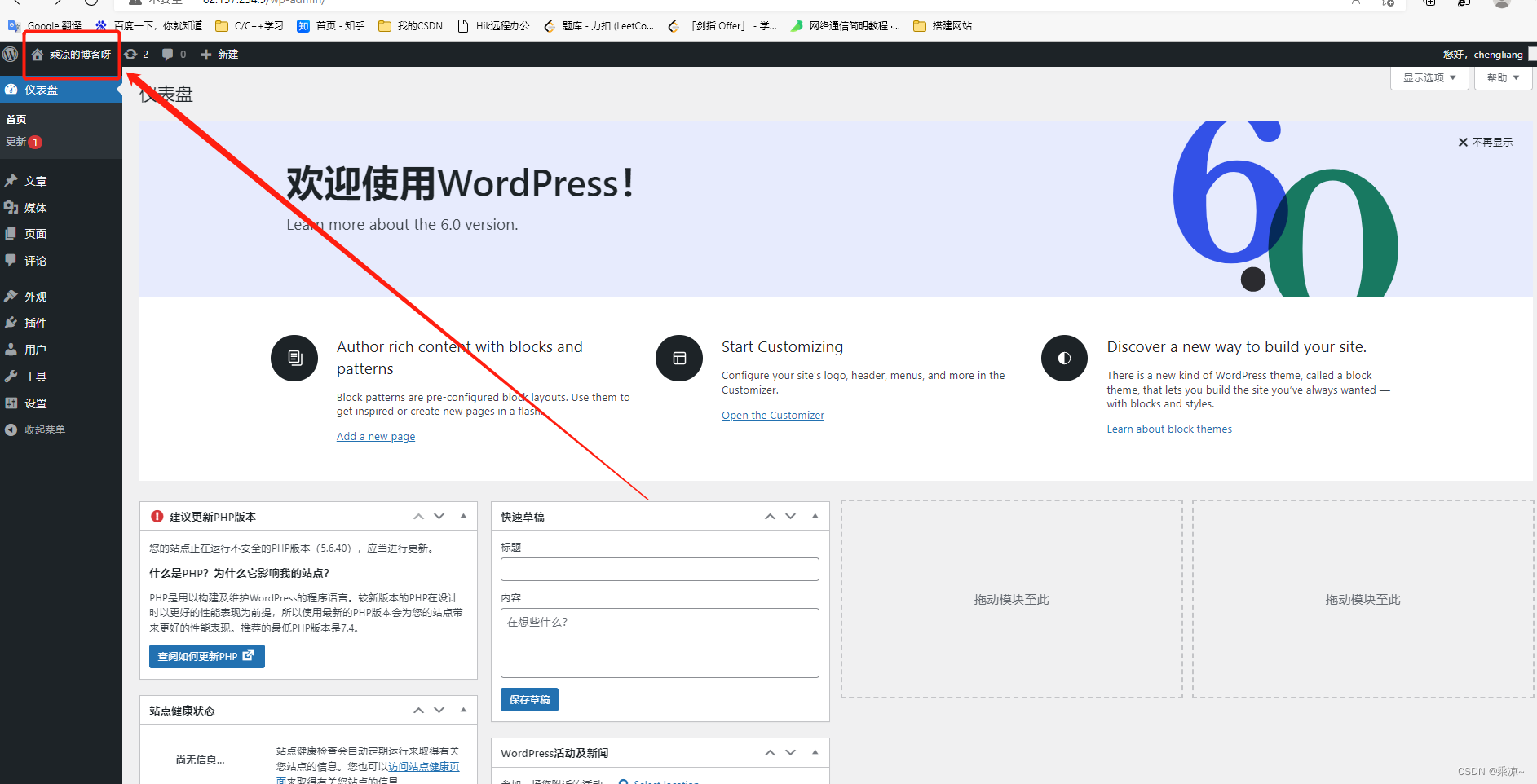Move 快速草稿 box down
Screen dimensions: 1537x784
pos(791,517)
